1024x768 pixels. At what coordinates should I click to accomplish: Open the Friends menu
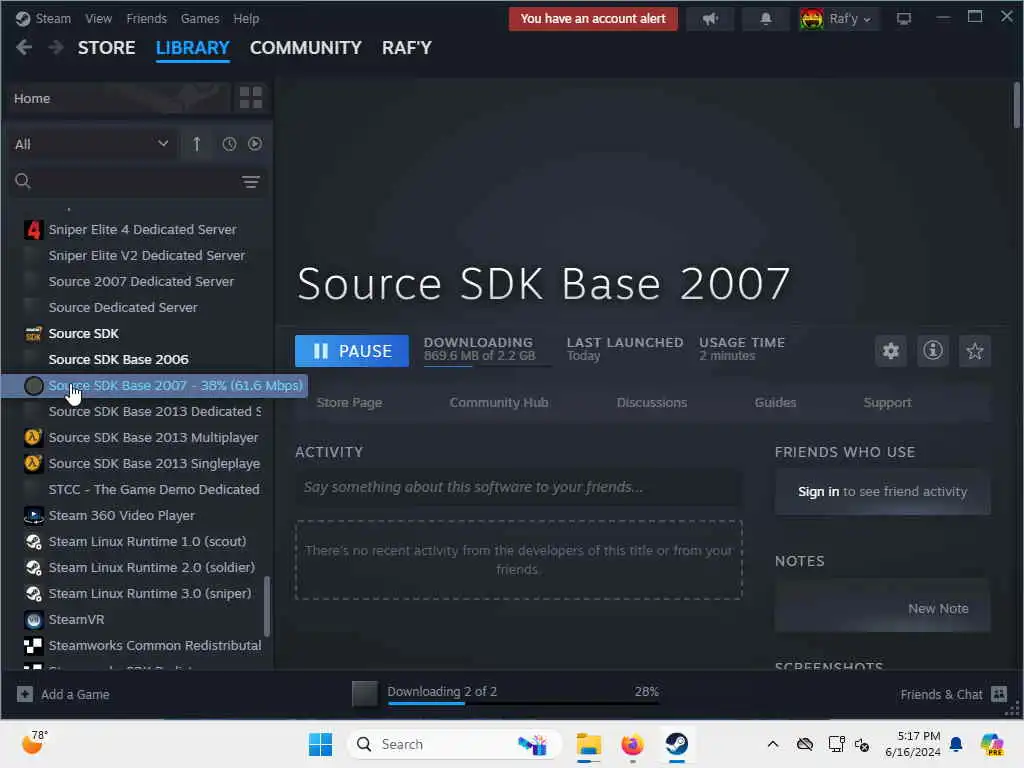146,18
